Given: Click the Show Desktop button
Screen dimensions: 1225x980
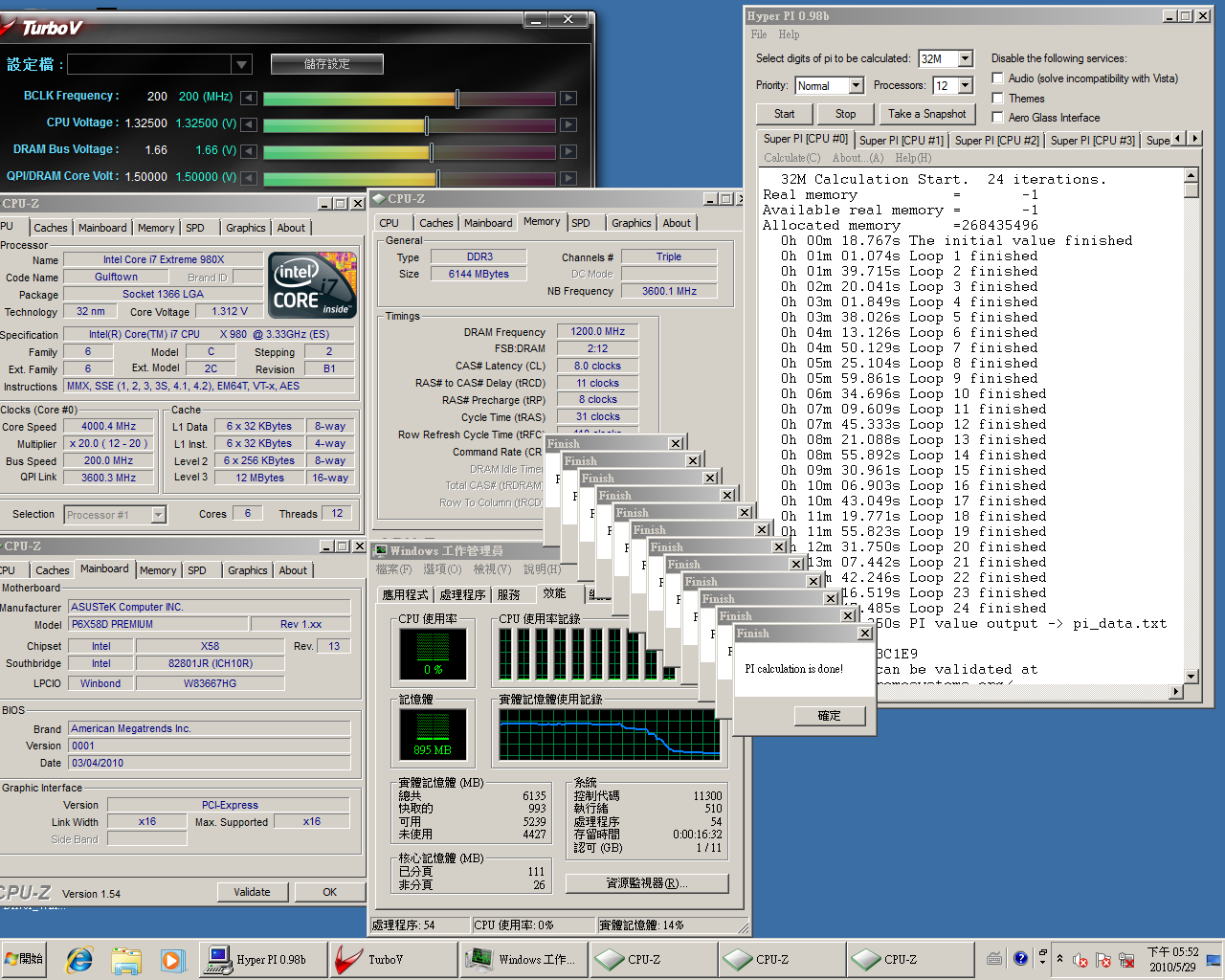Looking at the screenshot, I should [1214, 959].
